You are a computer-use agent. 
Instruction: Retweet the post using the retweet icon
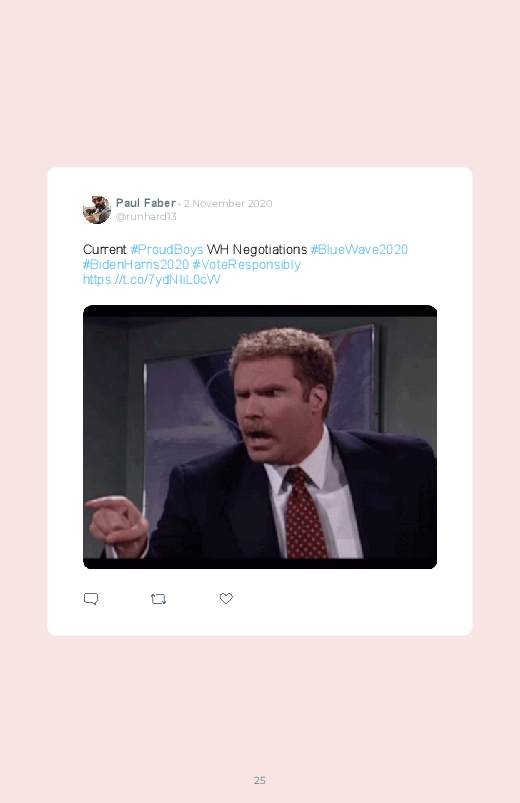click(x=158, y=599)
